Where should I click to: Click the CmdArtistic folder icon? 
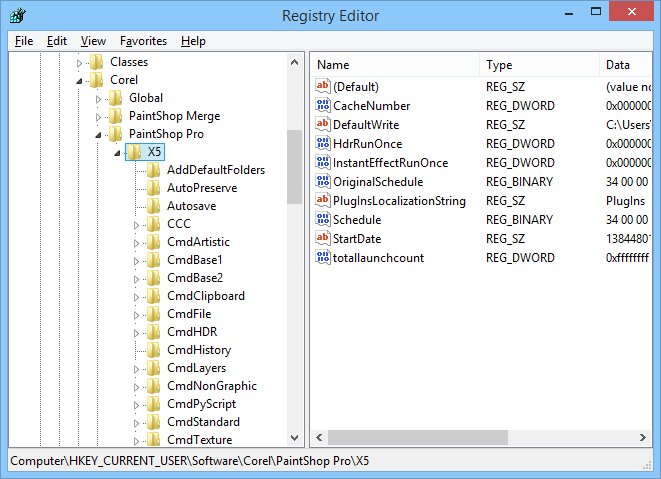pos(153,242)
